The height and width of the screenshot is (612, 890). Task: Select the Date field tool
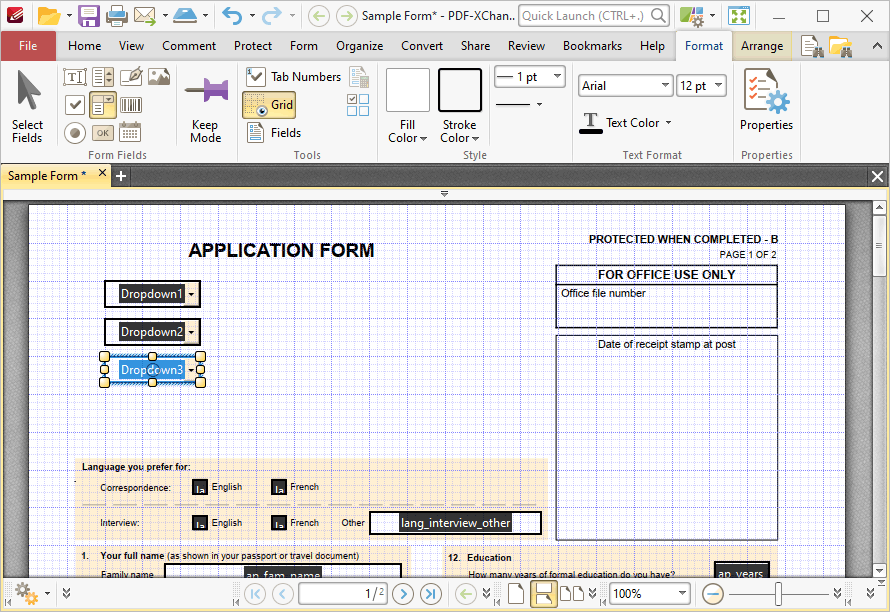[x=130, y=132]
